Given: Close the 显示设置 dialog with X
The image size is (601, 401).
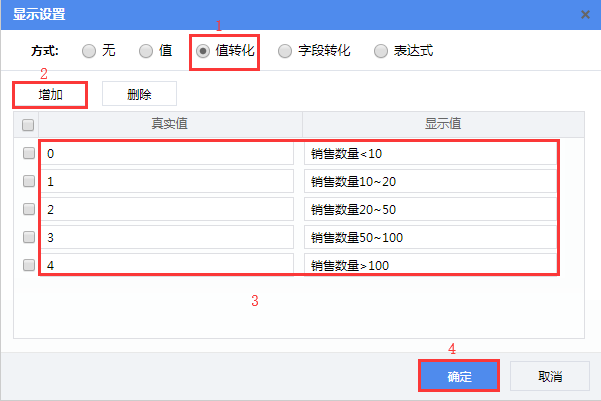Looking at the screenshot, I should pyautogui.click(x=585, y=14).
